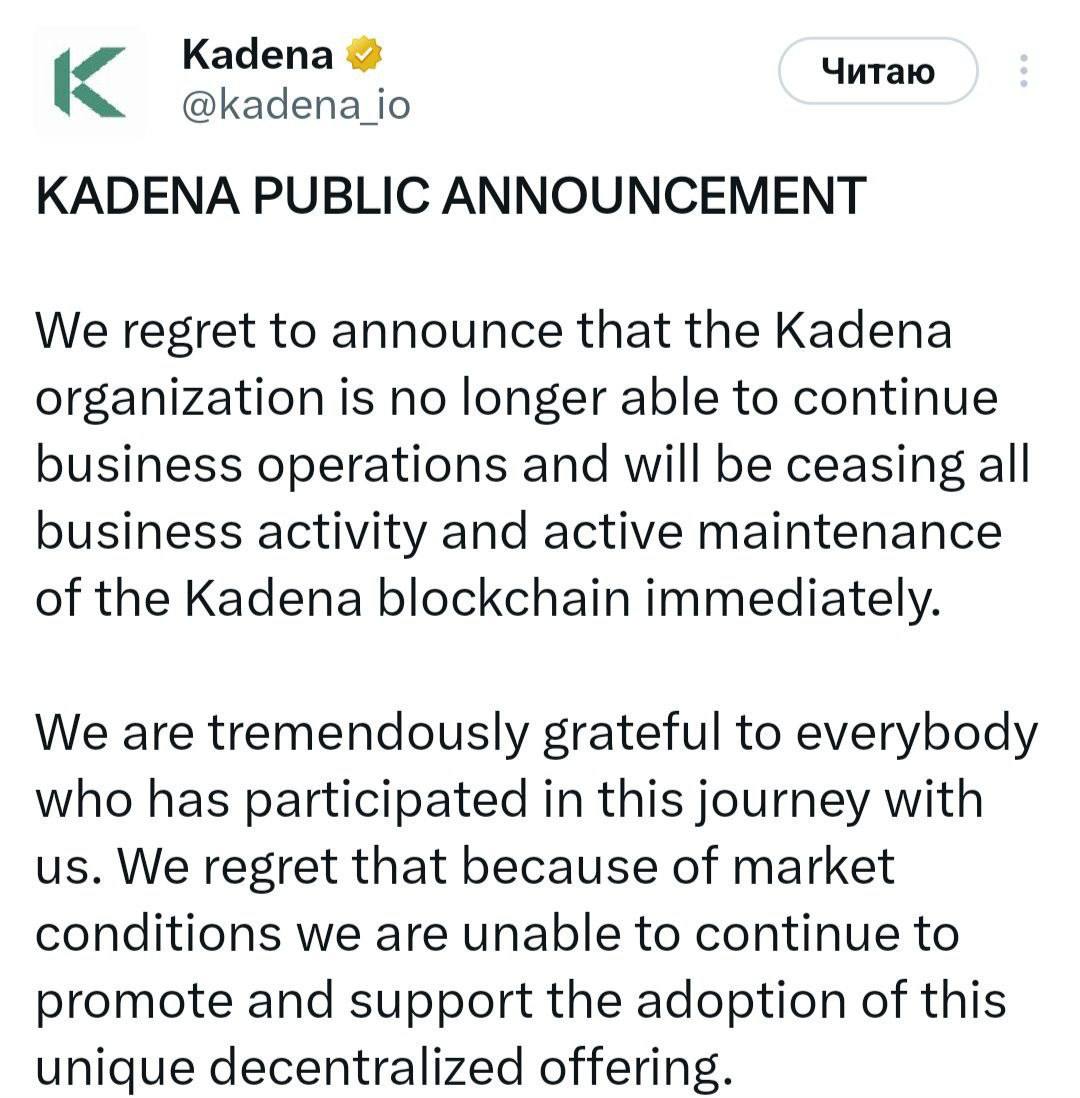
Task: Click the @kadena_io handle
Action: click(296, 103)
